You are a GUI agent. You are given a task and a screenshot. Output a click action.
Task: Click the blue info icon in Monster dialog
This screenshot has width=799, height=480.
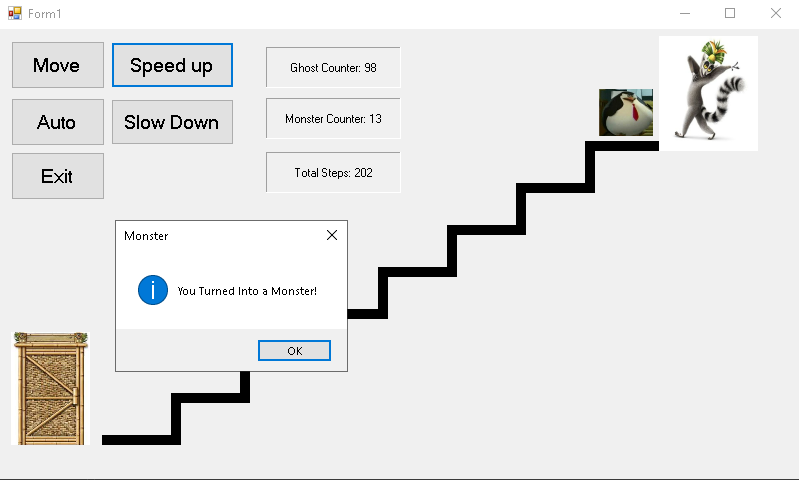point(152,291)
